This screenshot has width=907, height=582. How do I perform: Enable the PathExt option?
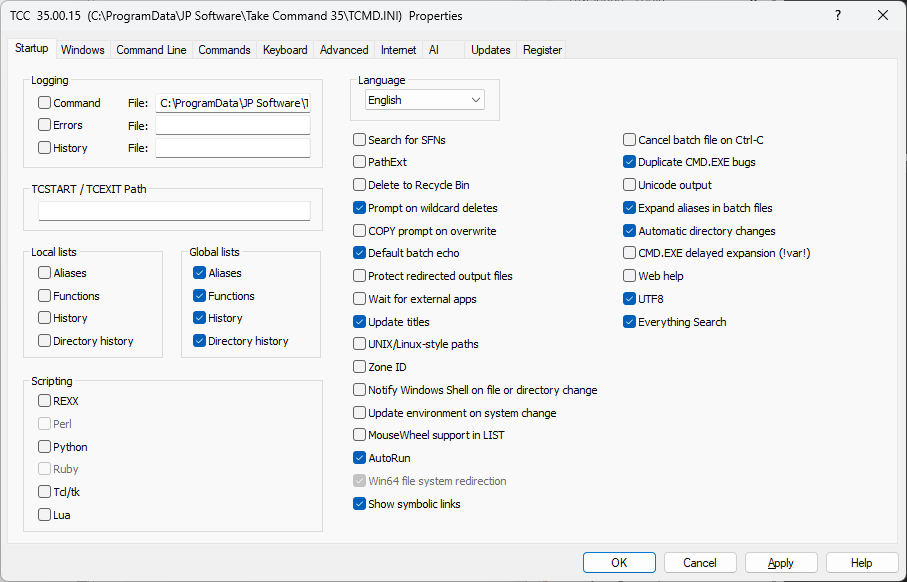click(359, 162)
